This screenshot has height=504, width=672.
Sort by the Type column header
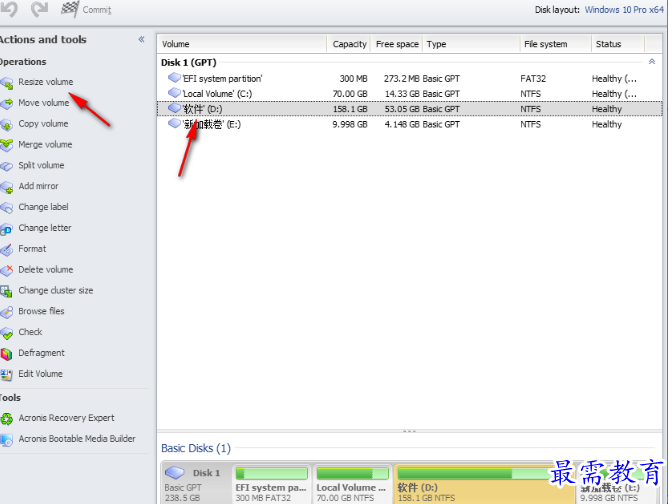click(471, 44)
